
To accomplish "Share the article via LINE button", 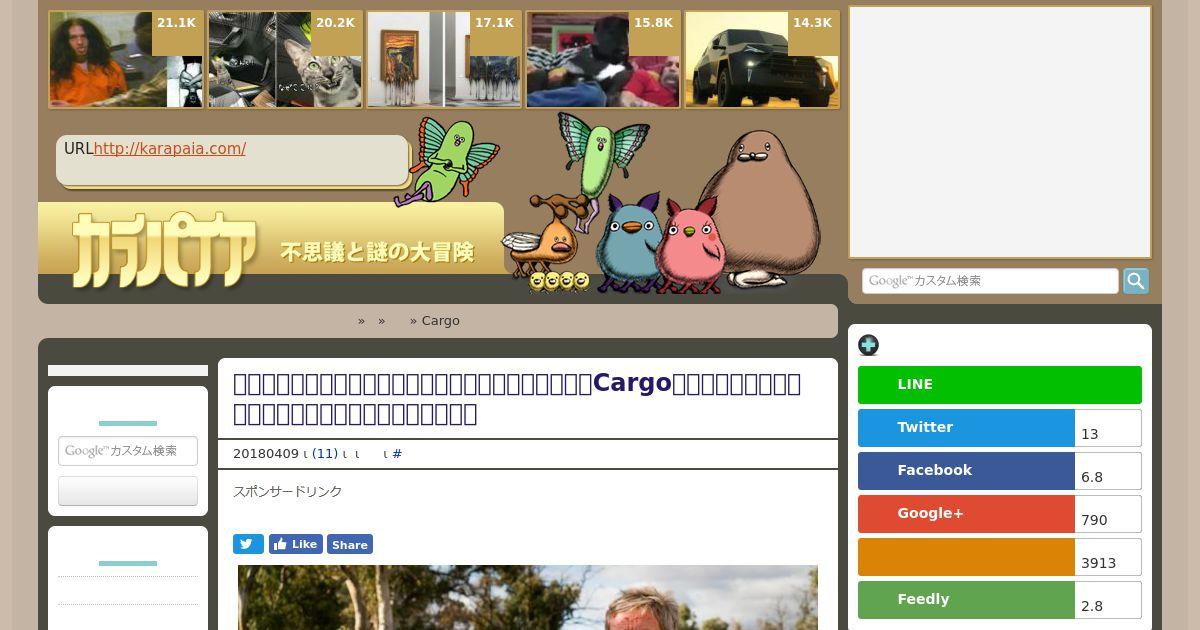I will pyautogui.click(x=999, y=385).
